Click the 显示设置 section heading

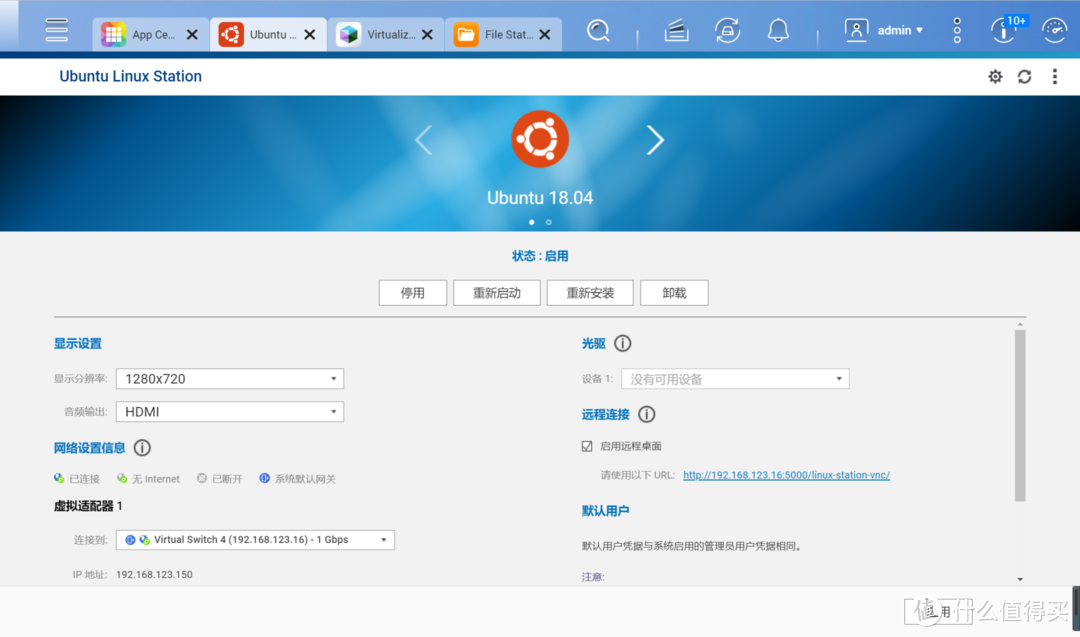click(x=78, y=344)
